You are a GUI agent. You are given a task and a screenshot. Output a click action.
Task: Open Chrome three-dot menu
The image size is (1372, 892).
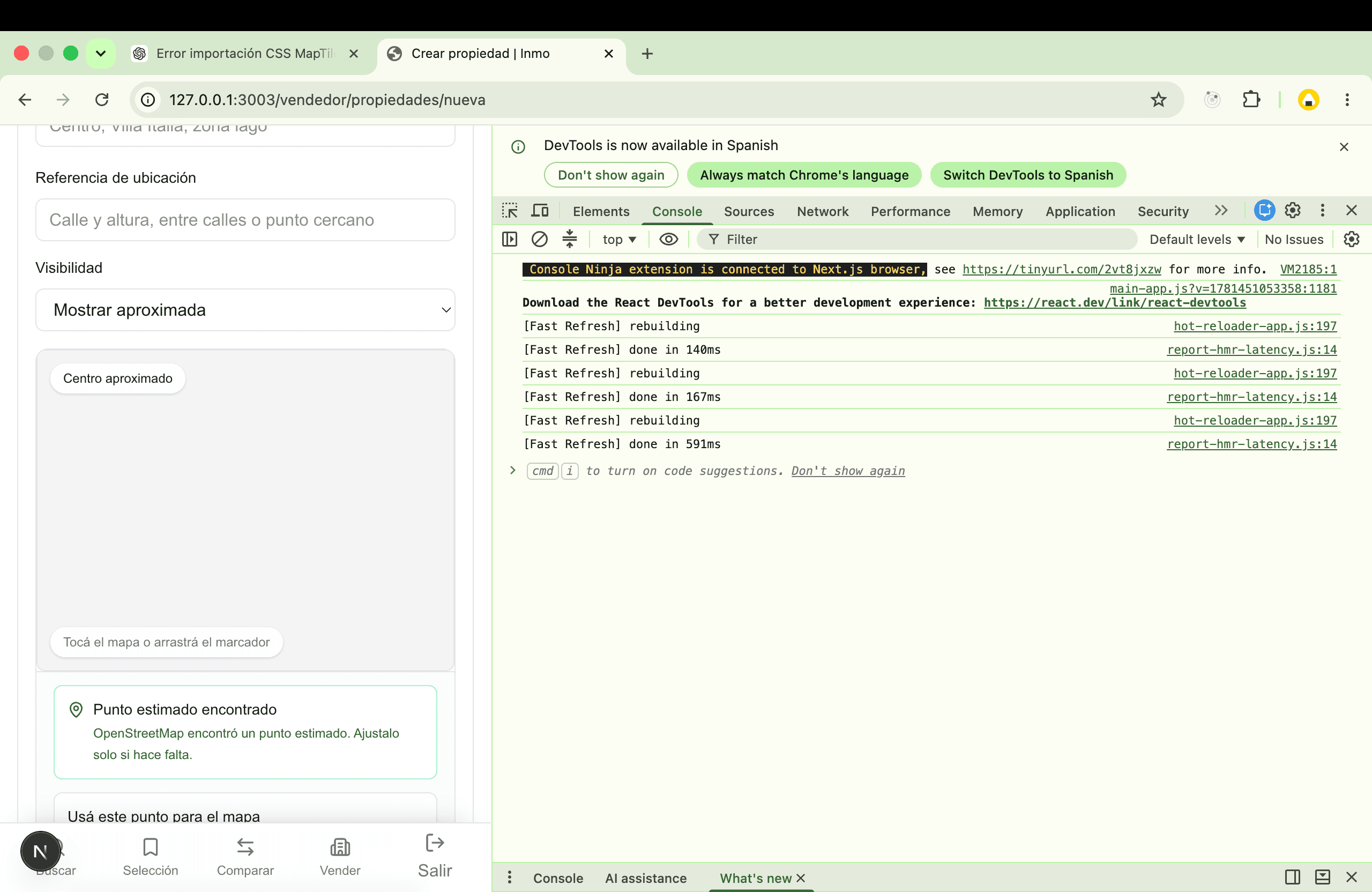click(1347, 100)
